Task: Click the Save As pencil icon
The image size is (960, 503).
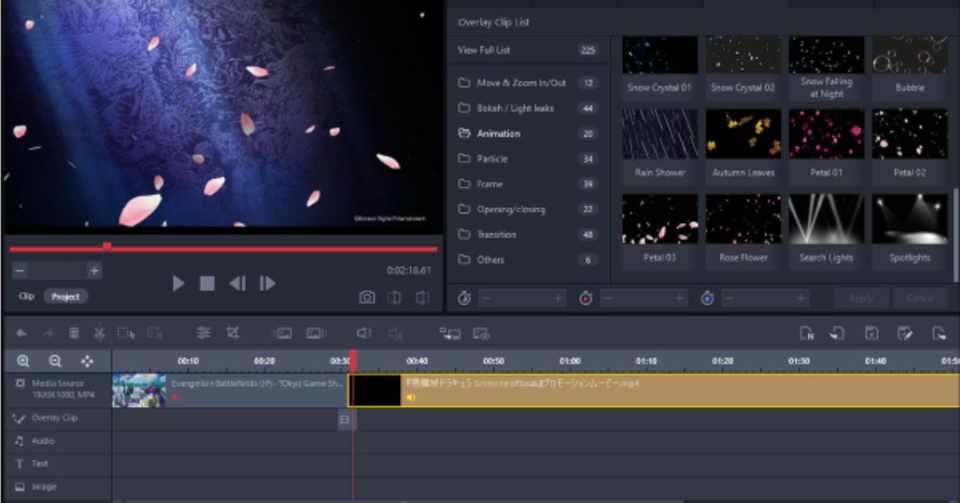Action: tap(905, 333)
